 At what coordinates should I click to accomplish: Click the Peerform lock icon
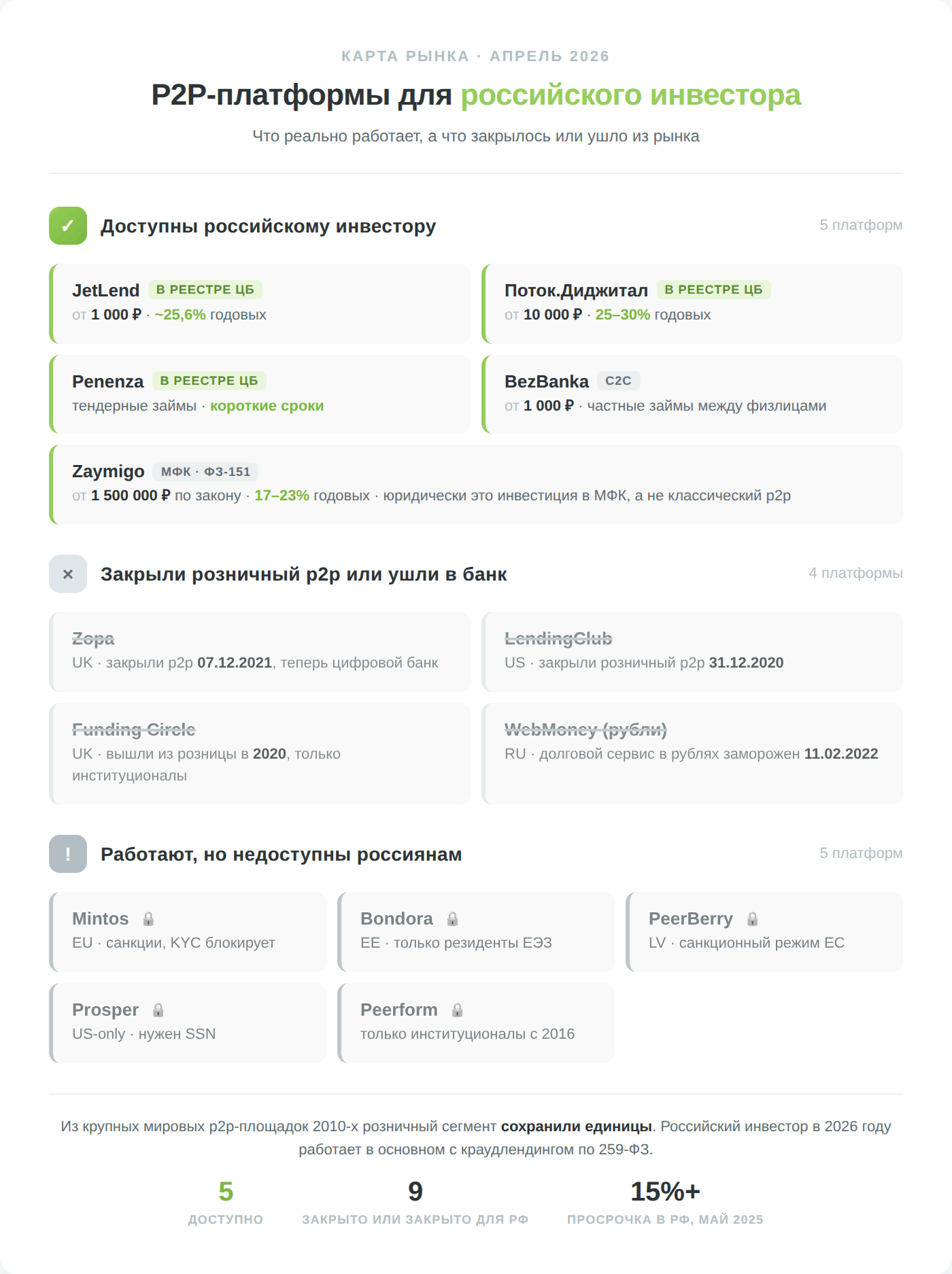(x=457, y=1010)
